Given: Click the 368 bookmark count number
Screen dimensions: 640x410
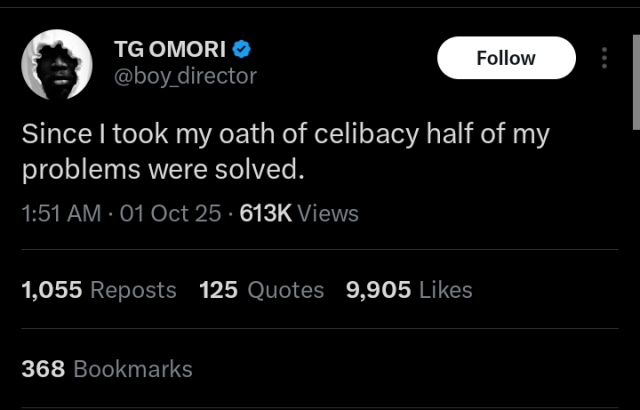Looking at the screenshot, I should point(43,369).
